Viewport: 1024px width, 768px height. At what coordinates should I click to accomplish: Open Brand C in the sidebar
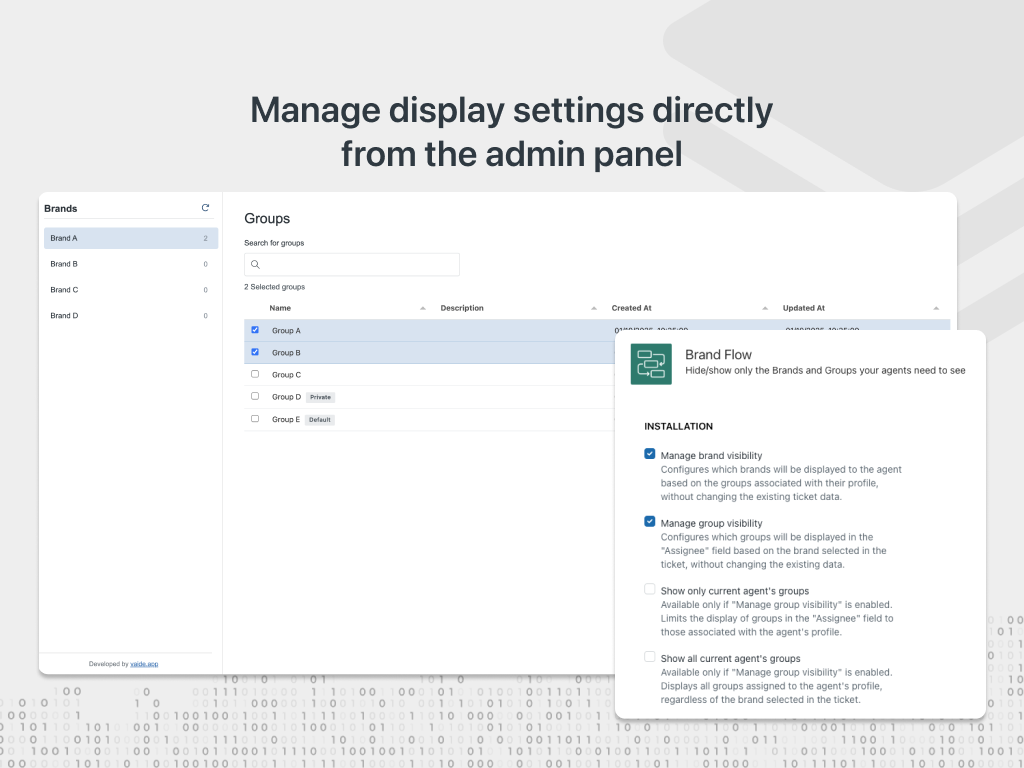[130, 290]
